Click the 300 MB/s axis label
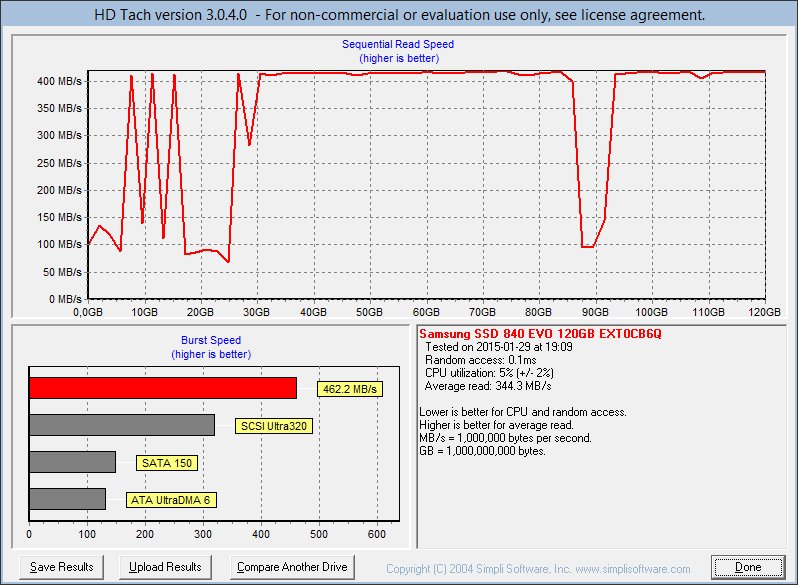 (x=59, y=135)
